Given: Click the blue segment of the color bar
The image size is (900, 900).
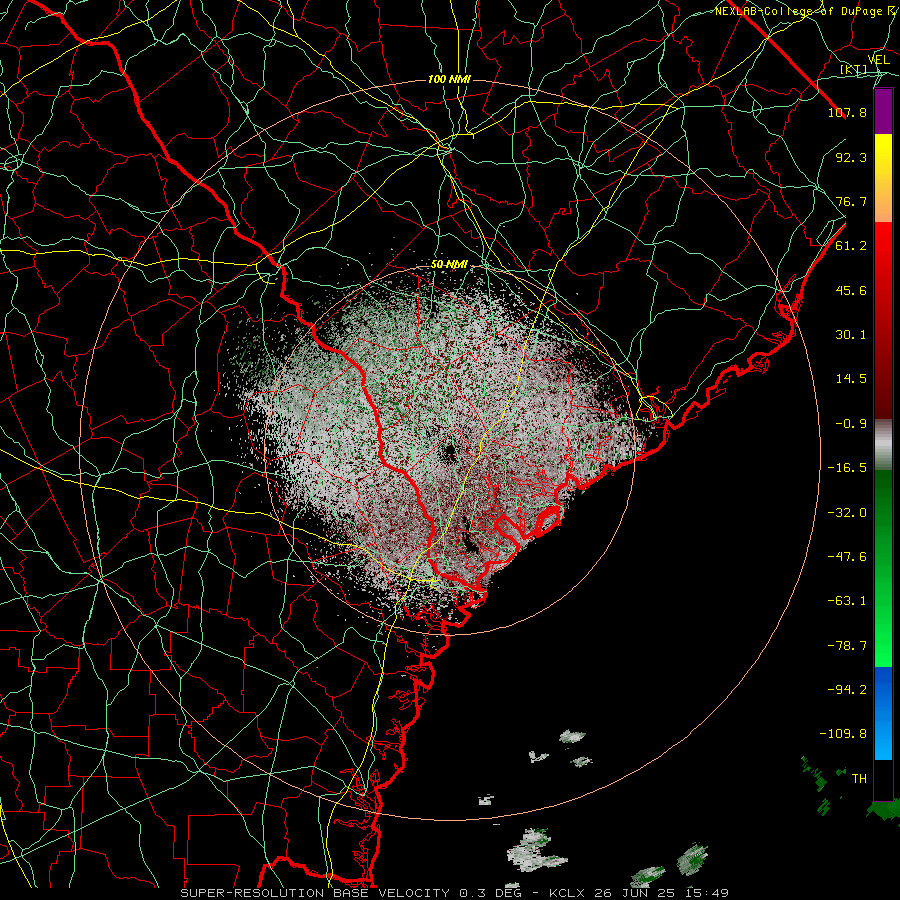Looking at the screenshot, I should pyautogui.click(x=883, y=713).
